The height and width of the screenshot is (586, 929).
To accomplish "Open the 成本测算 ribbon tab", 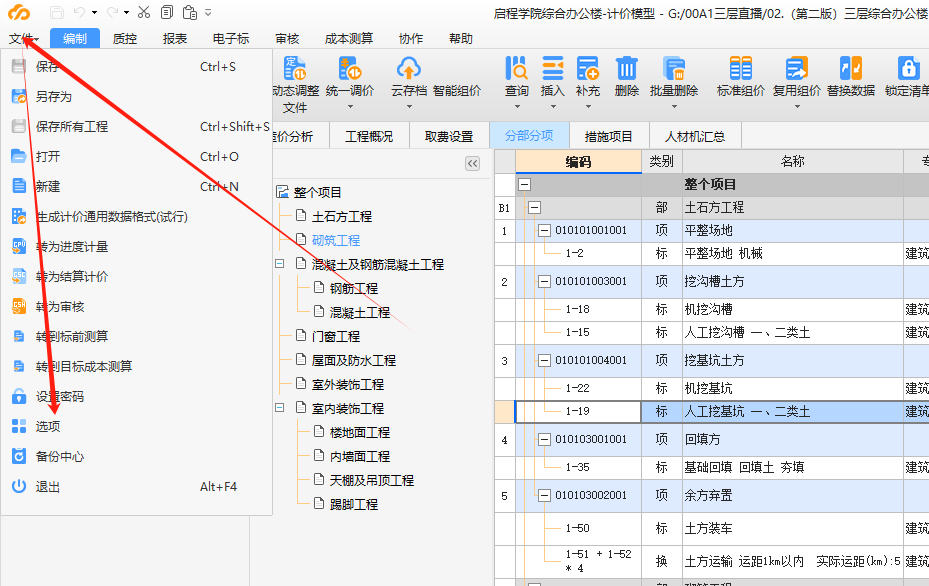I will [x=349, y=39].
